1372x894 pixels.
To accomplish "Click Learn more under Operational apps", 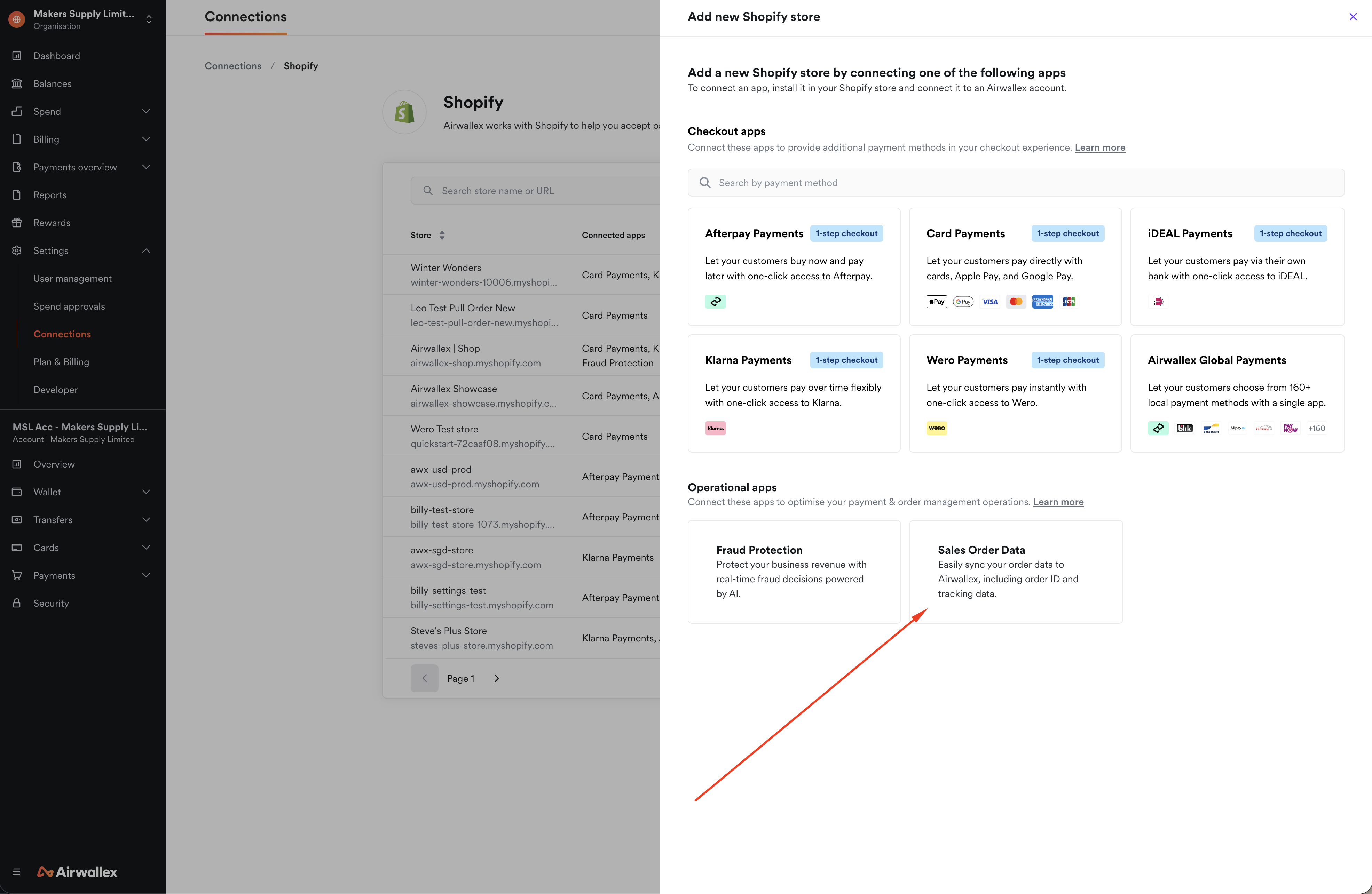I will [x=1058, y=502].
